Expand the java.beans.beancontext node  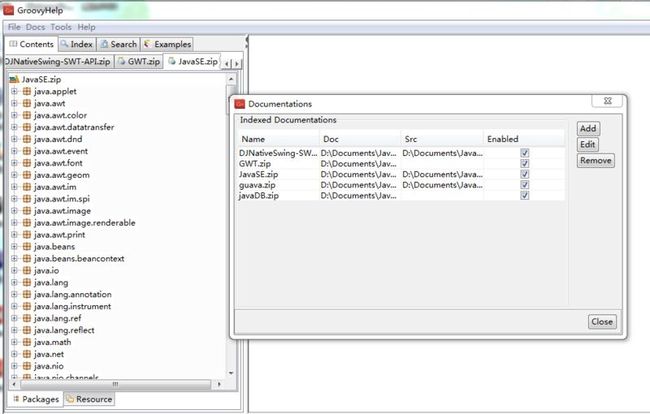(15, 259)
